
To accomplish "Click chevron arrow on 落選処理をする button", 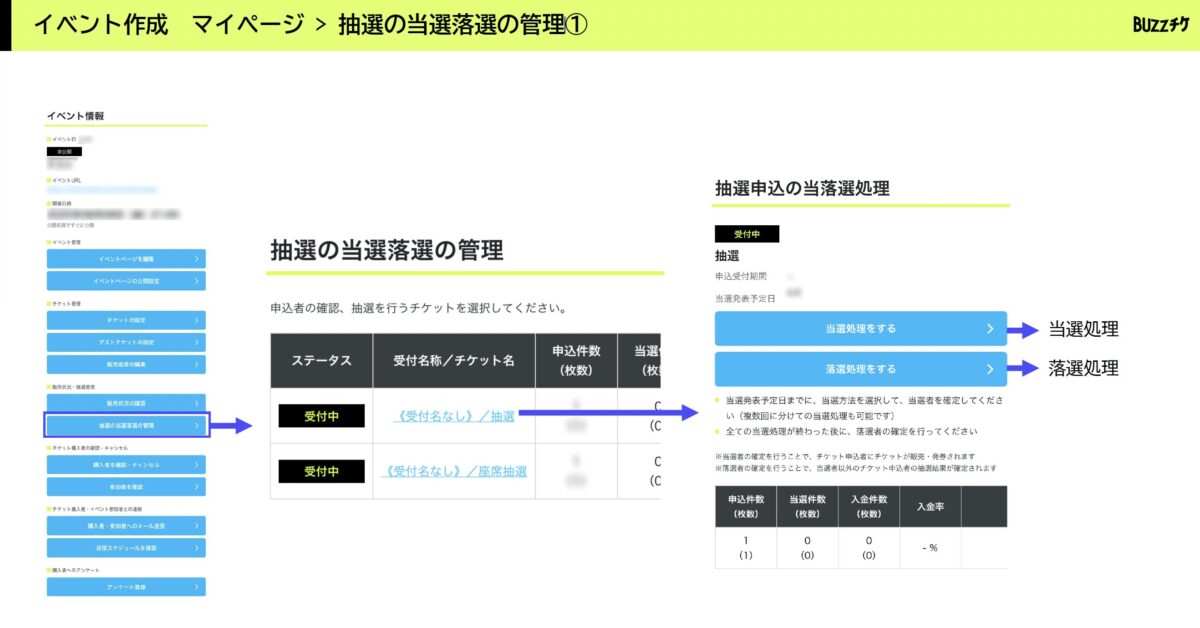I will tap(990, 369).
